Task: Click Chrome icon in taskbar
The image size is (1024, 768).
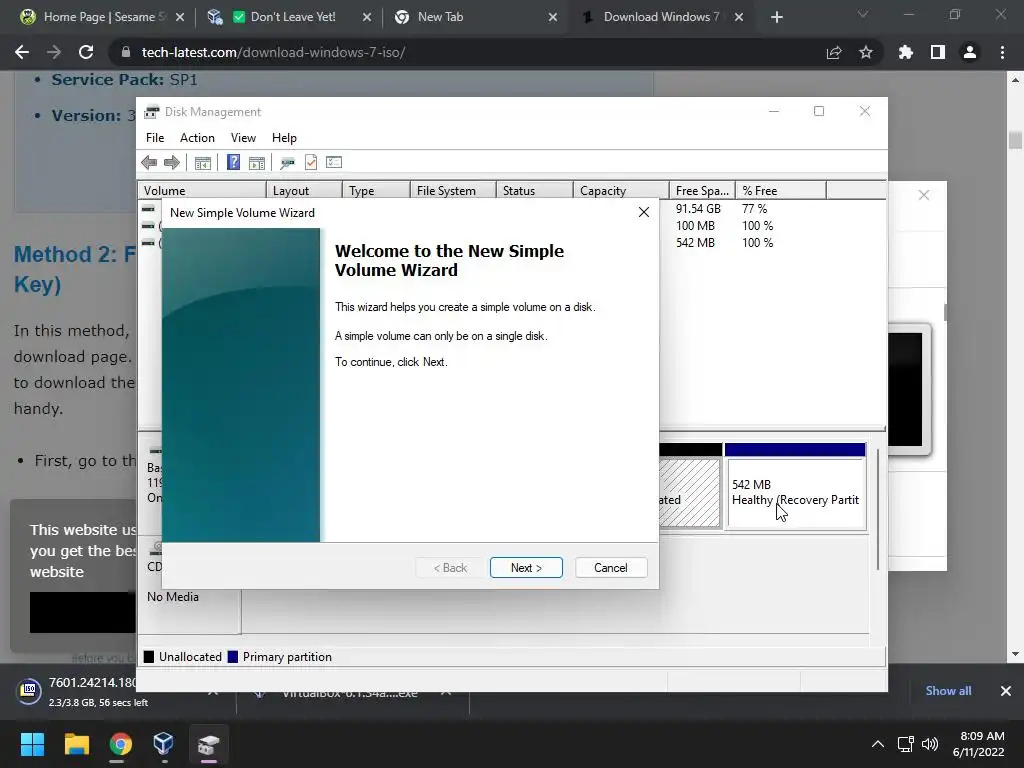Action: point(120,744)
